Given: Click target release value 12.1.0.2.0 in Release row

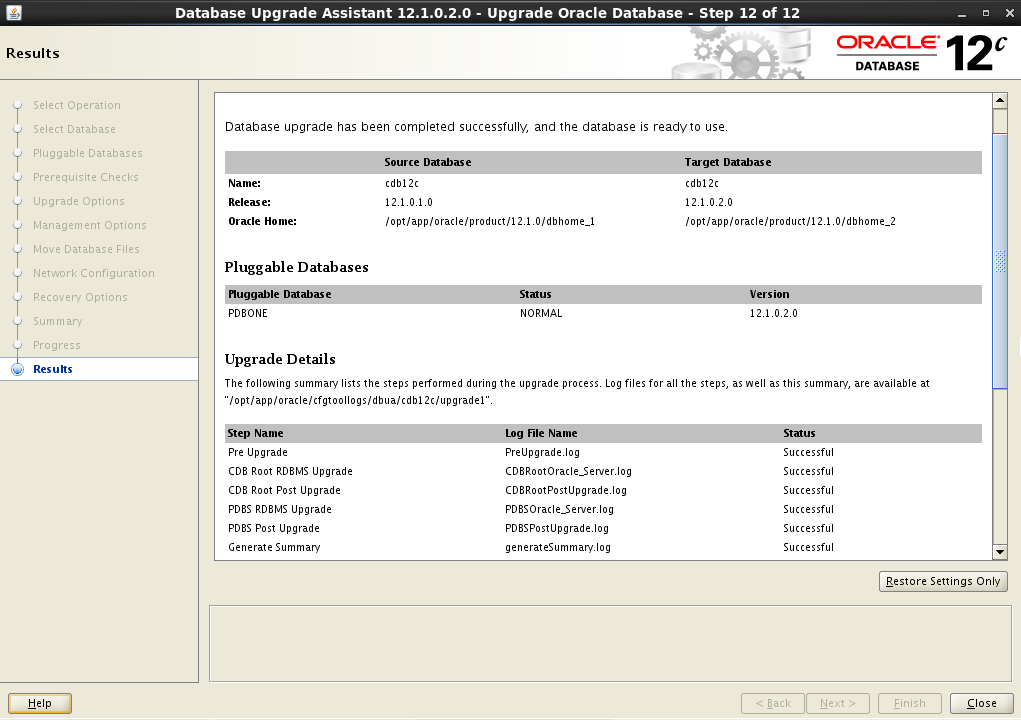Looking at the screenshot, I should tap(708, 202).
